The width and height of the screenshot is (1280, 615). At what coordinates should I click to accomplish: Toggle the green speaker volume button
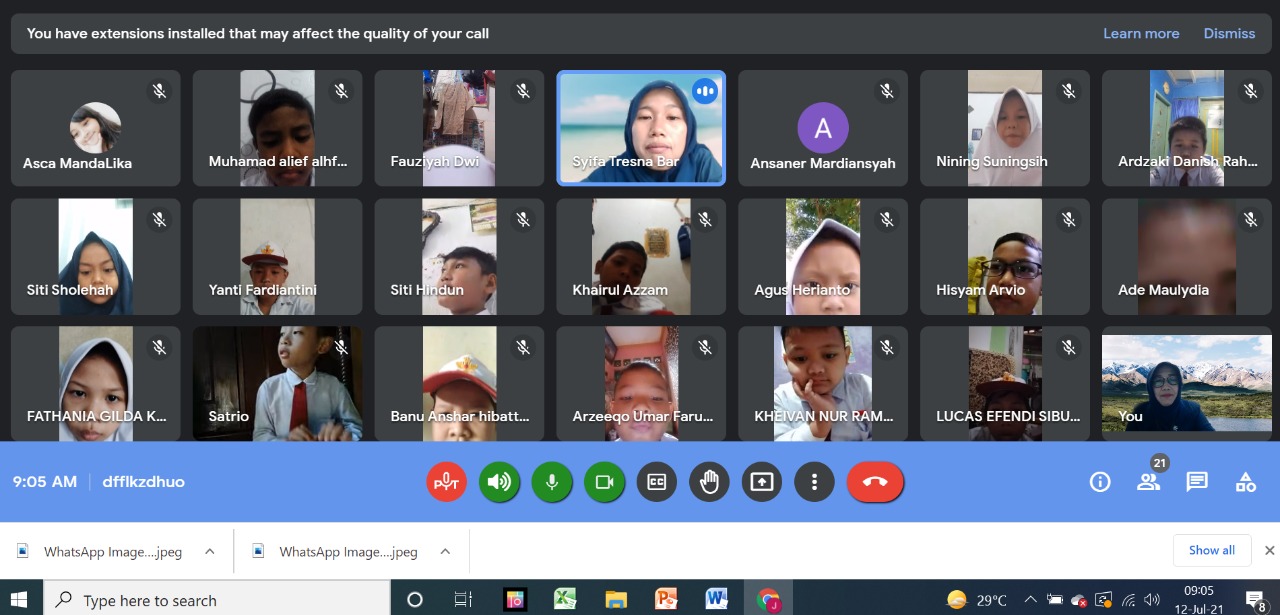[x=498, y=482]
